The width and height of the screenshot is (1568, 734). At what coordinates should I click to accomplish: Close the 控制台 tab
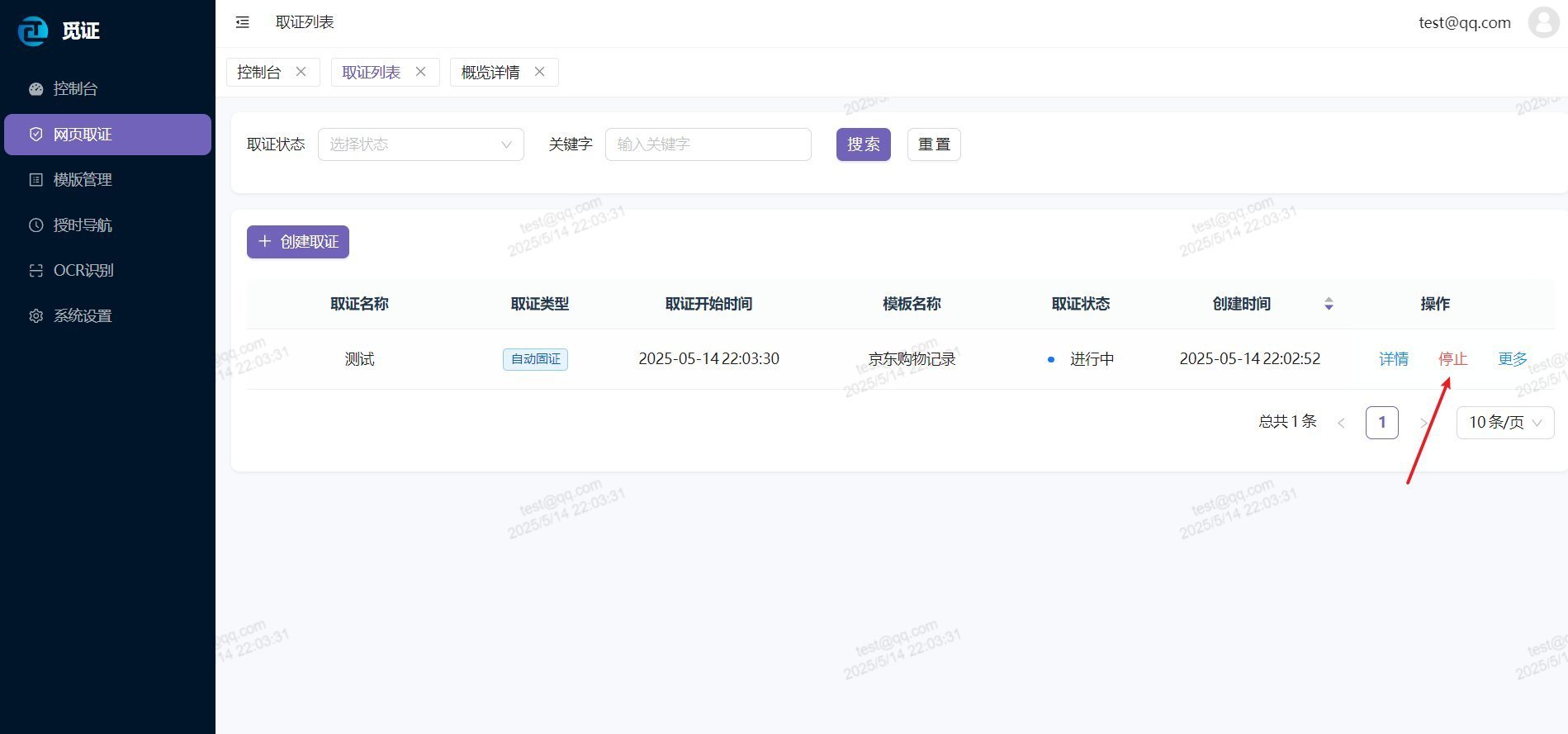301,72
